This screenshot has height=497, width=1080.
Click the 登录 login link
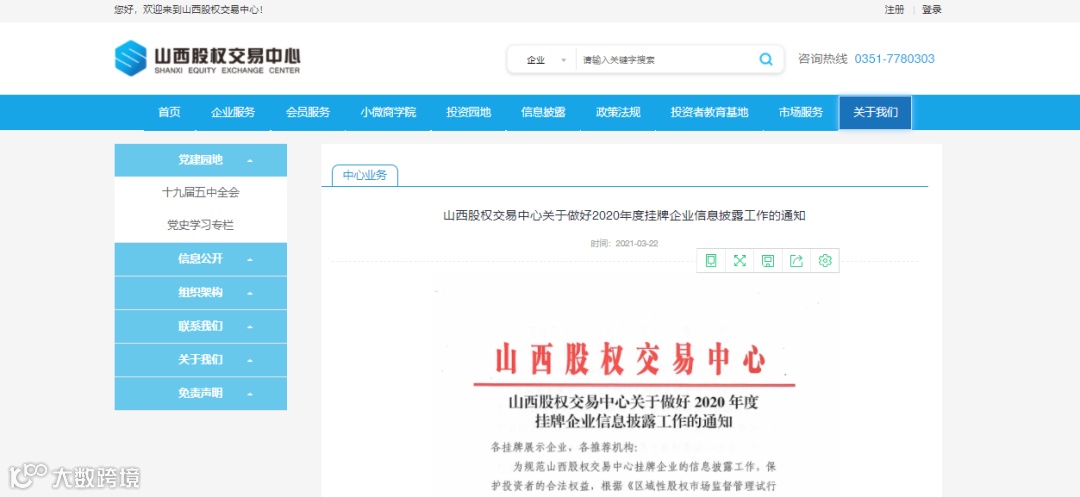pyautogui.click(x=931, y=10)
